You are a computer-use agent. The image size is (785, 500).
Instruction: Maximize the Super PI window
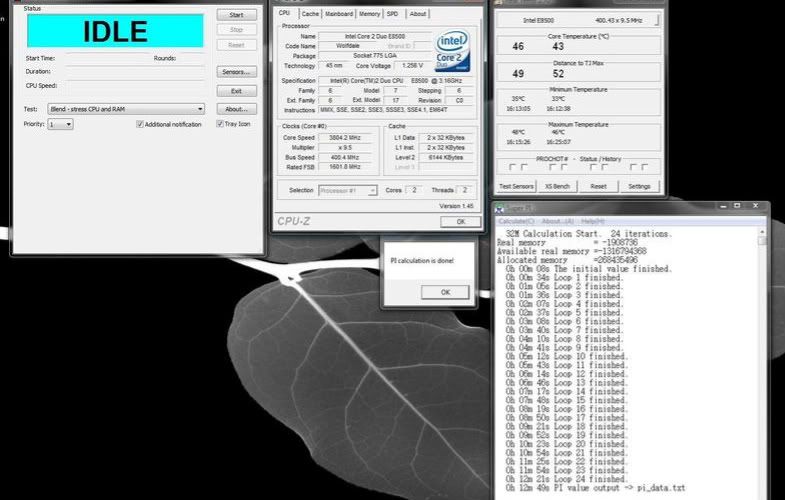click(737, 206)
